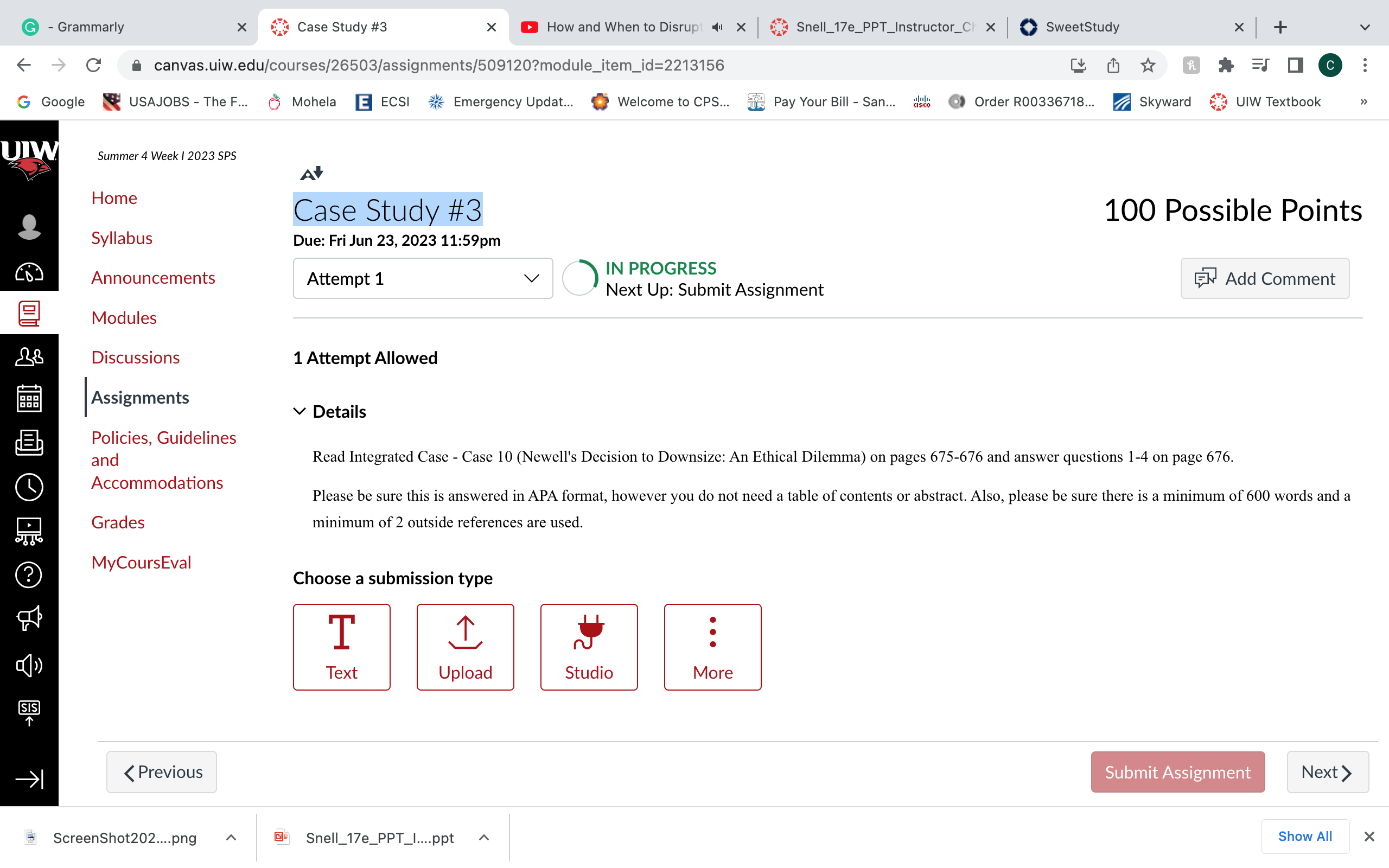Viewport: 1389px width, 868px height.
Task: Choose Studio submission type
Action: [x=589, y=647]
